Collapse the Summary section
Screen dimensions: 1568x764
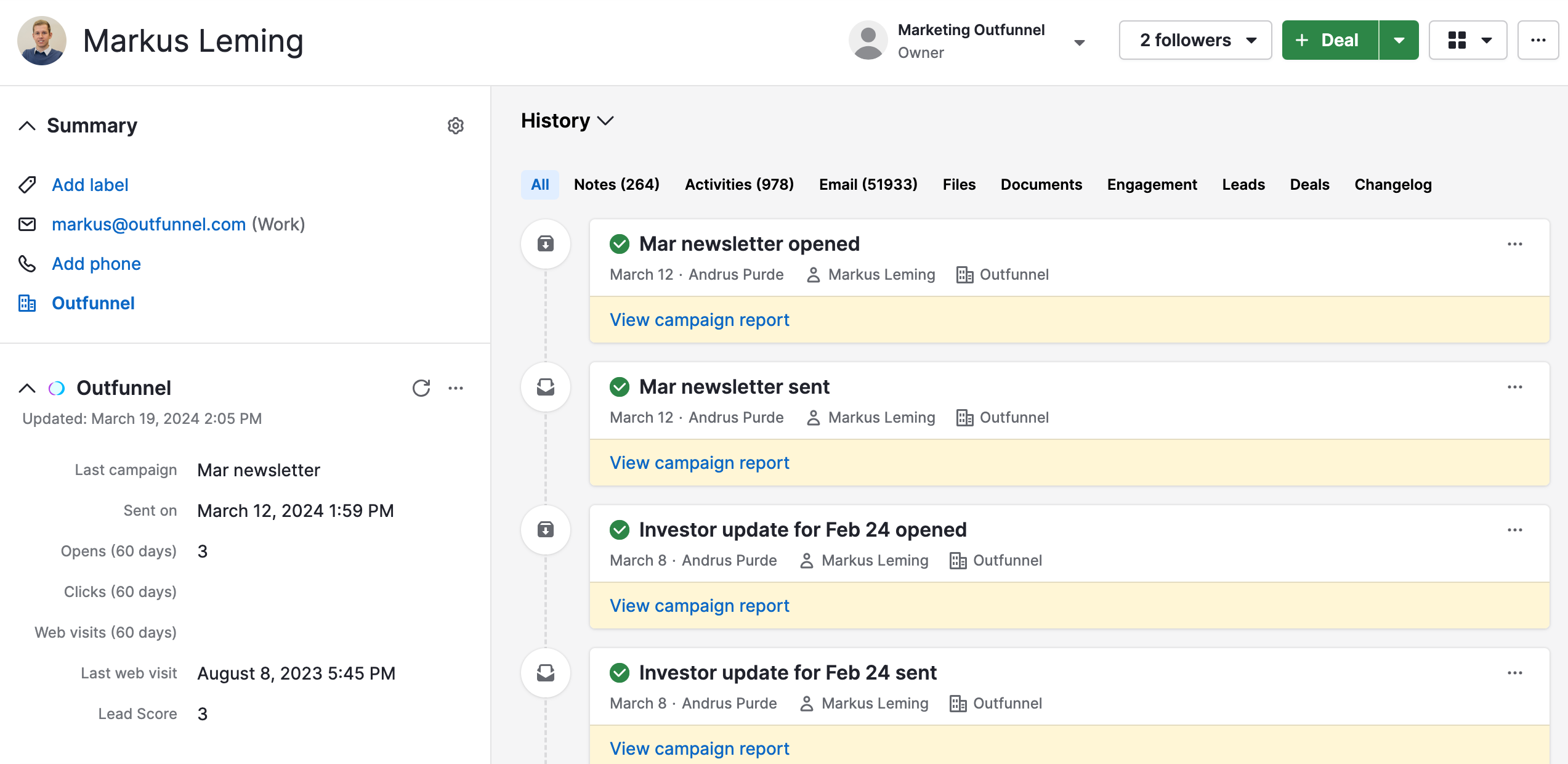click(x=26, y=126)
